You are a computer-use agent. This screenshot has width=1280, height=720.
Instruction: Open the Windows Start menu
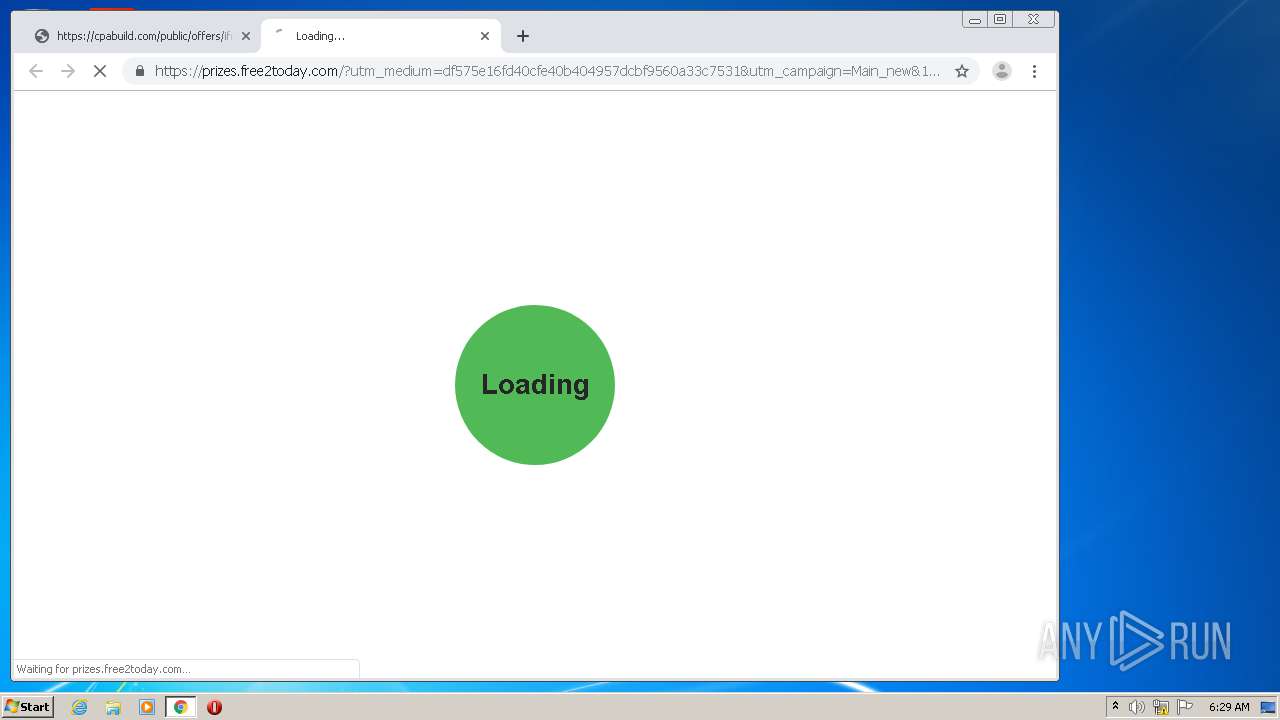click(x=27, y=707)
